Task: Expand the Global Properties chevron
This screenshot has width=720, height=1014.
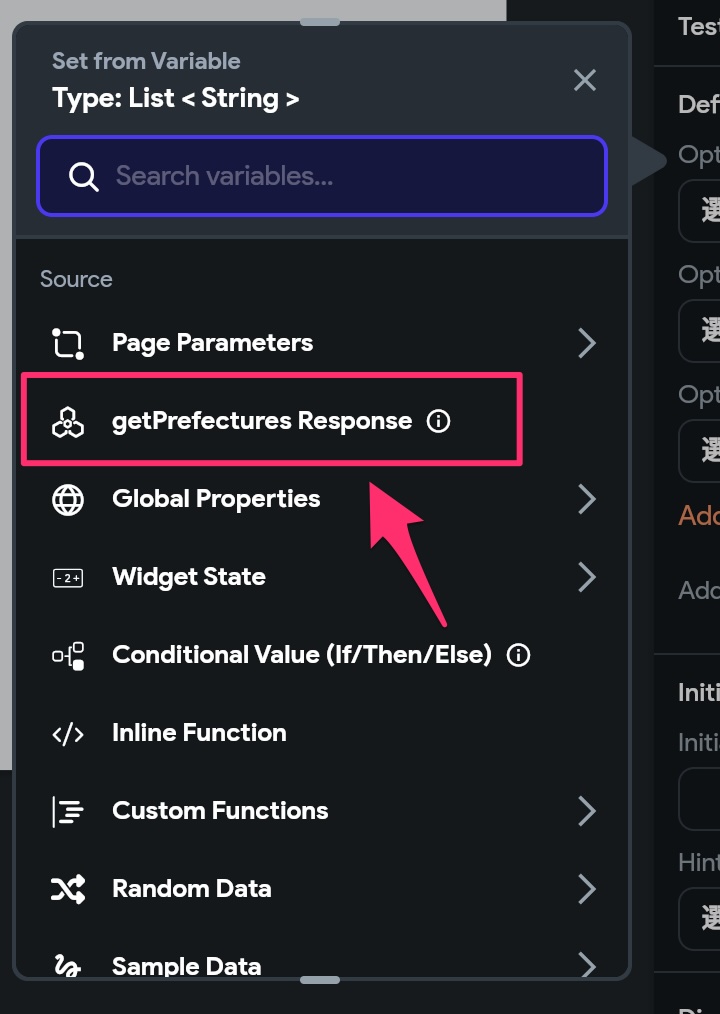Action: point(587,499)
